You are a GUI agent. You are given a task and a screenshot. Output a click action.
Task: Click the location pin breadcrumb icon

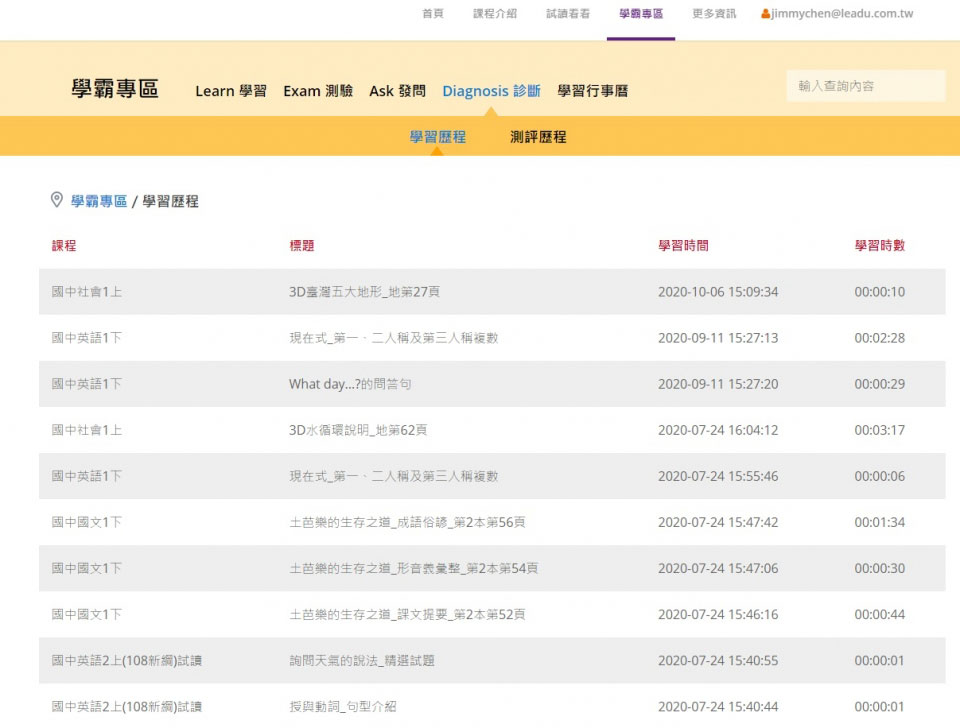[57, 200]
